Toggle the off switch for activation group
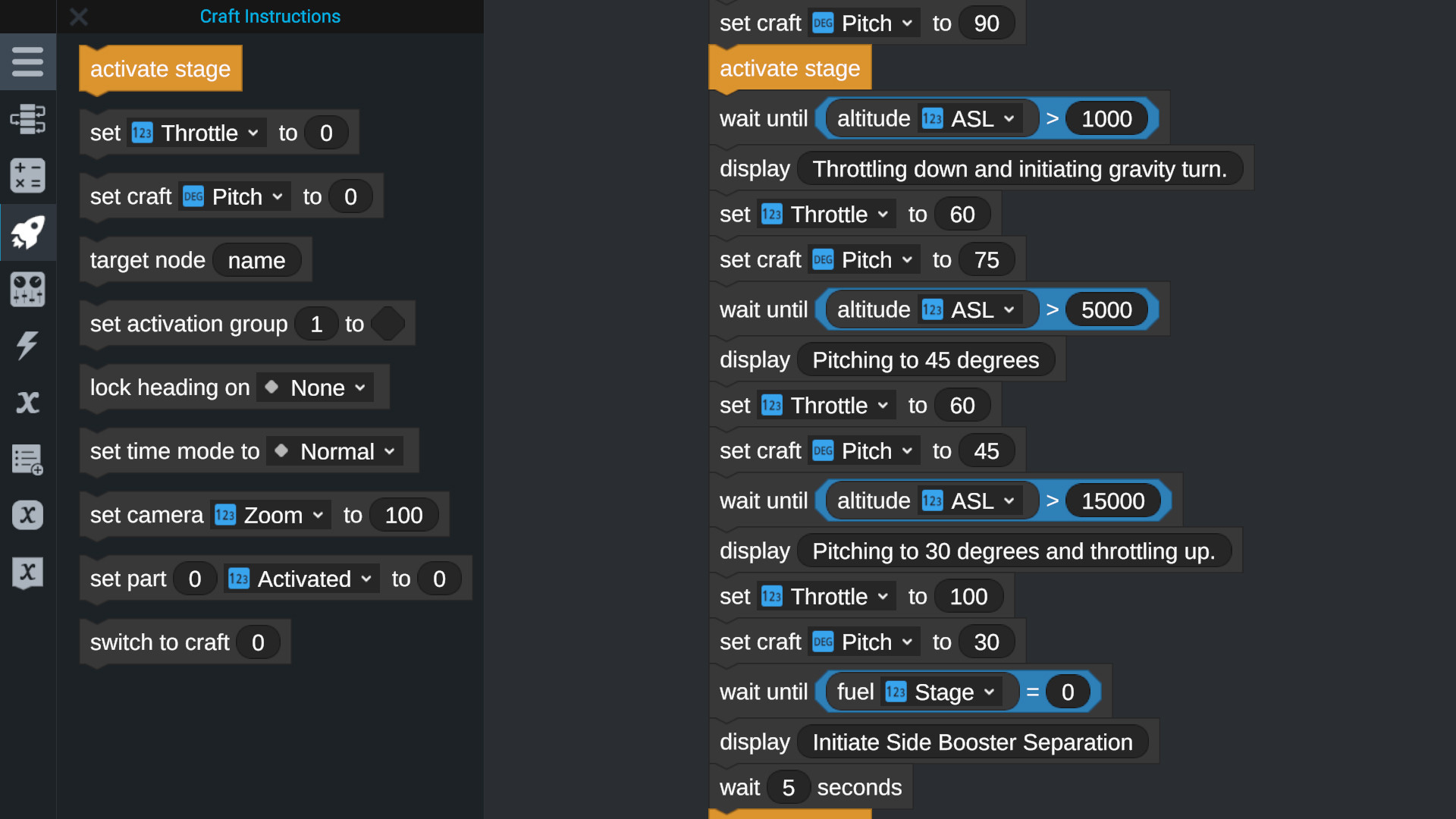1456x819 pixels. click(391, 323)
